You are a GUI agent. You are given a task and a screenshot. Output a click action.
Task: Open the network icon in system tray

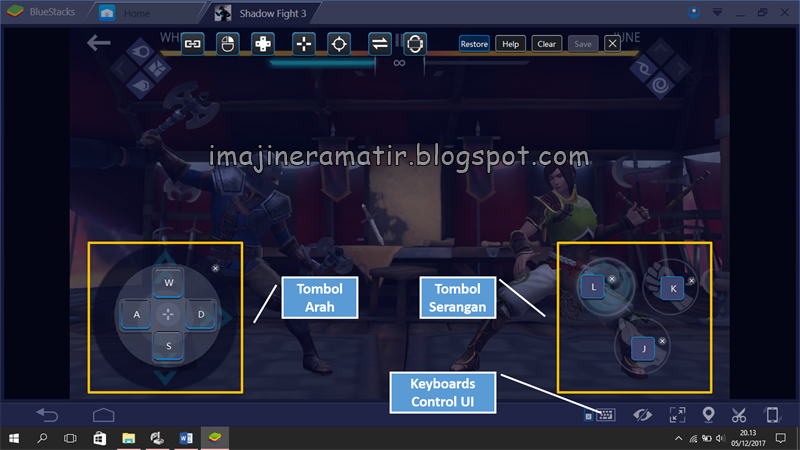coord(693,438)
